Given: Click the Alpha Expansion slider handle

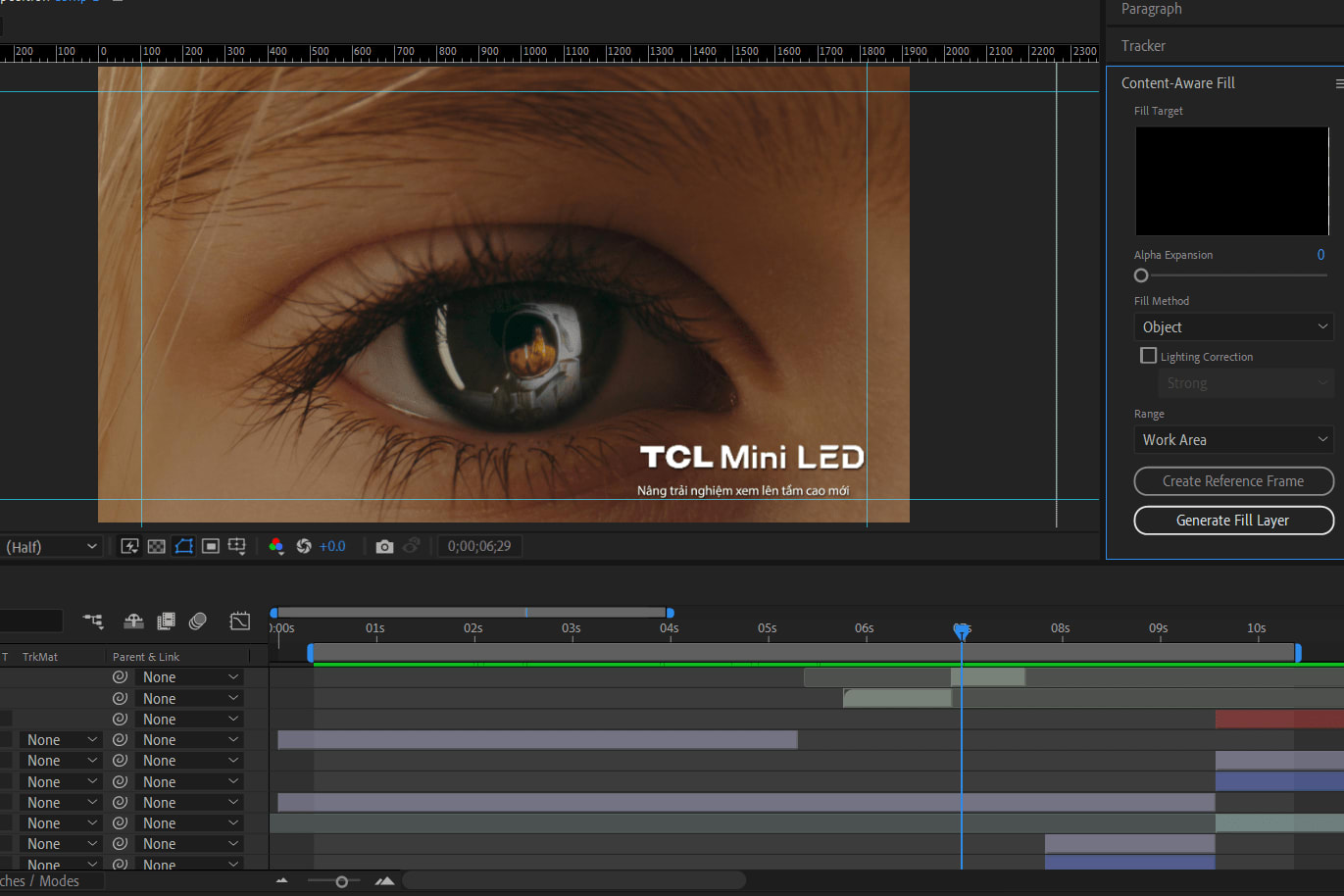Looking at the screenshot, I should [1141, 275].
